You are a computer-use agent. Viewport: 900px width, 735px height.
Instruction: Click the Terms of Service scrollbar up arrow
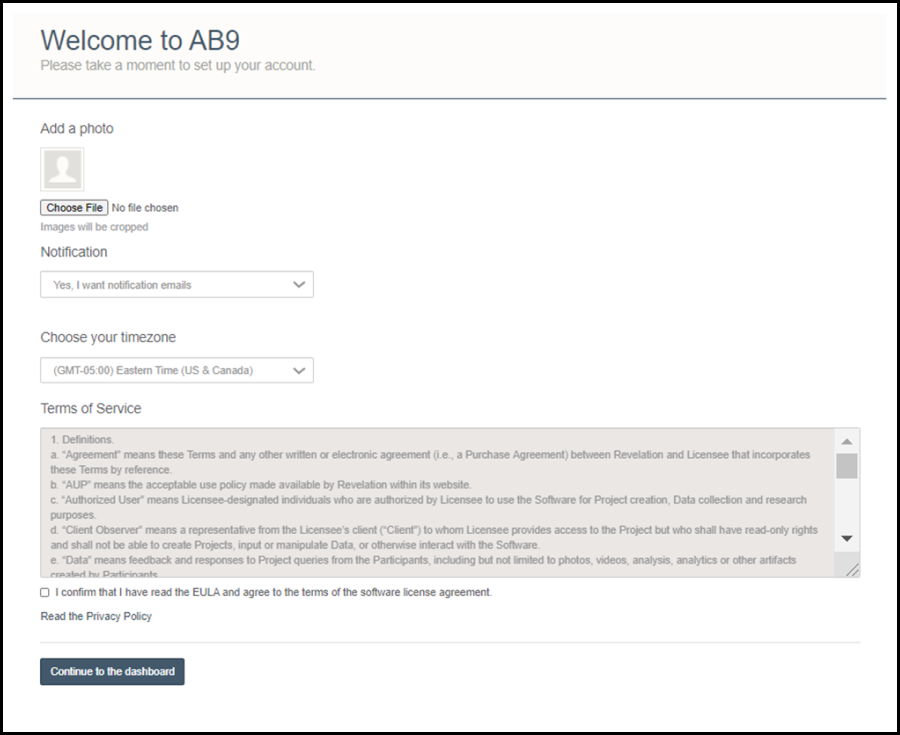tap(847, 441)
